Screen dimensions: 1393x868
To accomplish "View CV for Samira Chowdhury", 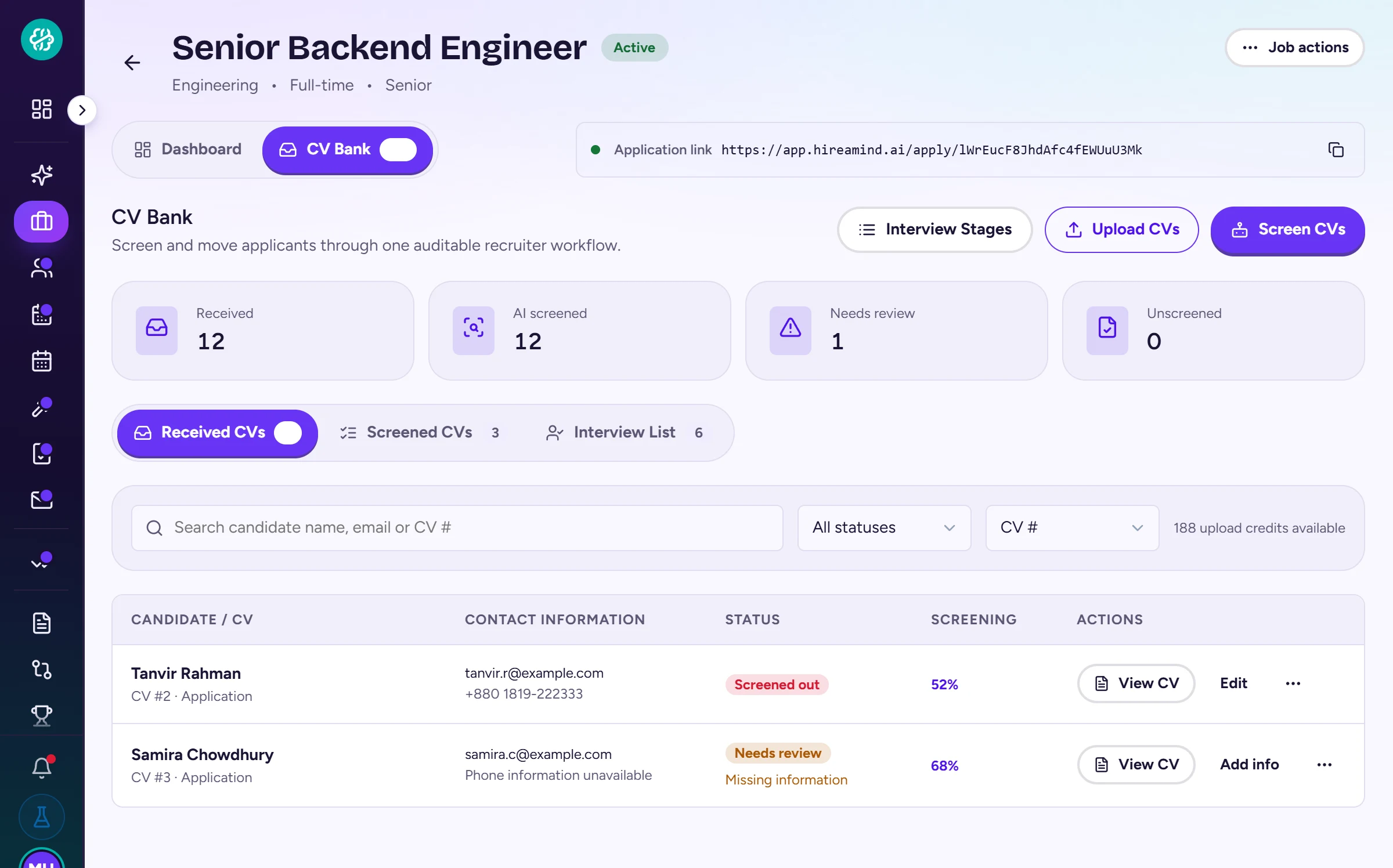I will click(x=1136, y=765).
